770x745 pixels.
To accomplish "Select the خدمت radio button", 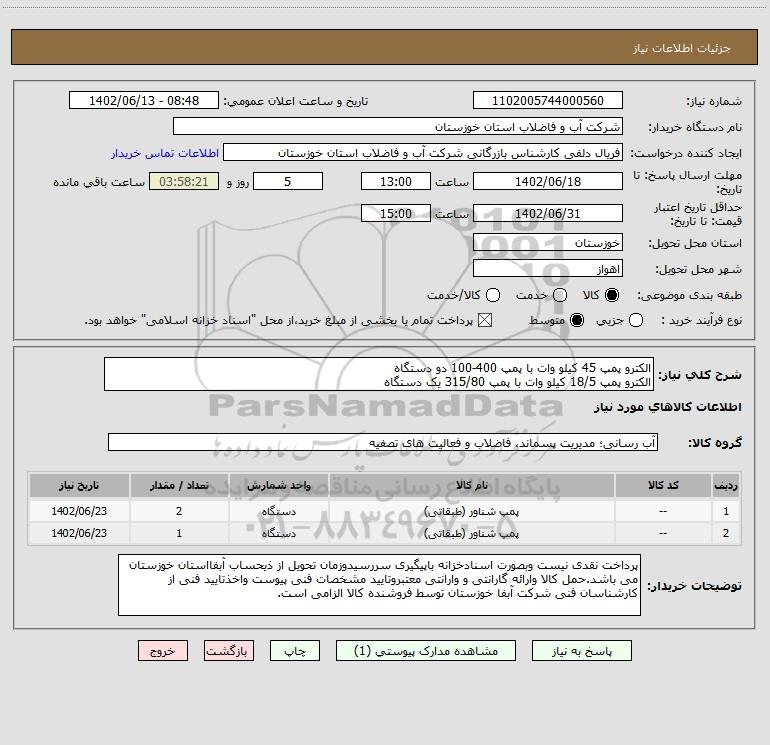I will 560,295.
